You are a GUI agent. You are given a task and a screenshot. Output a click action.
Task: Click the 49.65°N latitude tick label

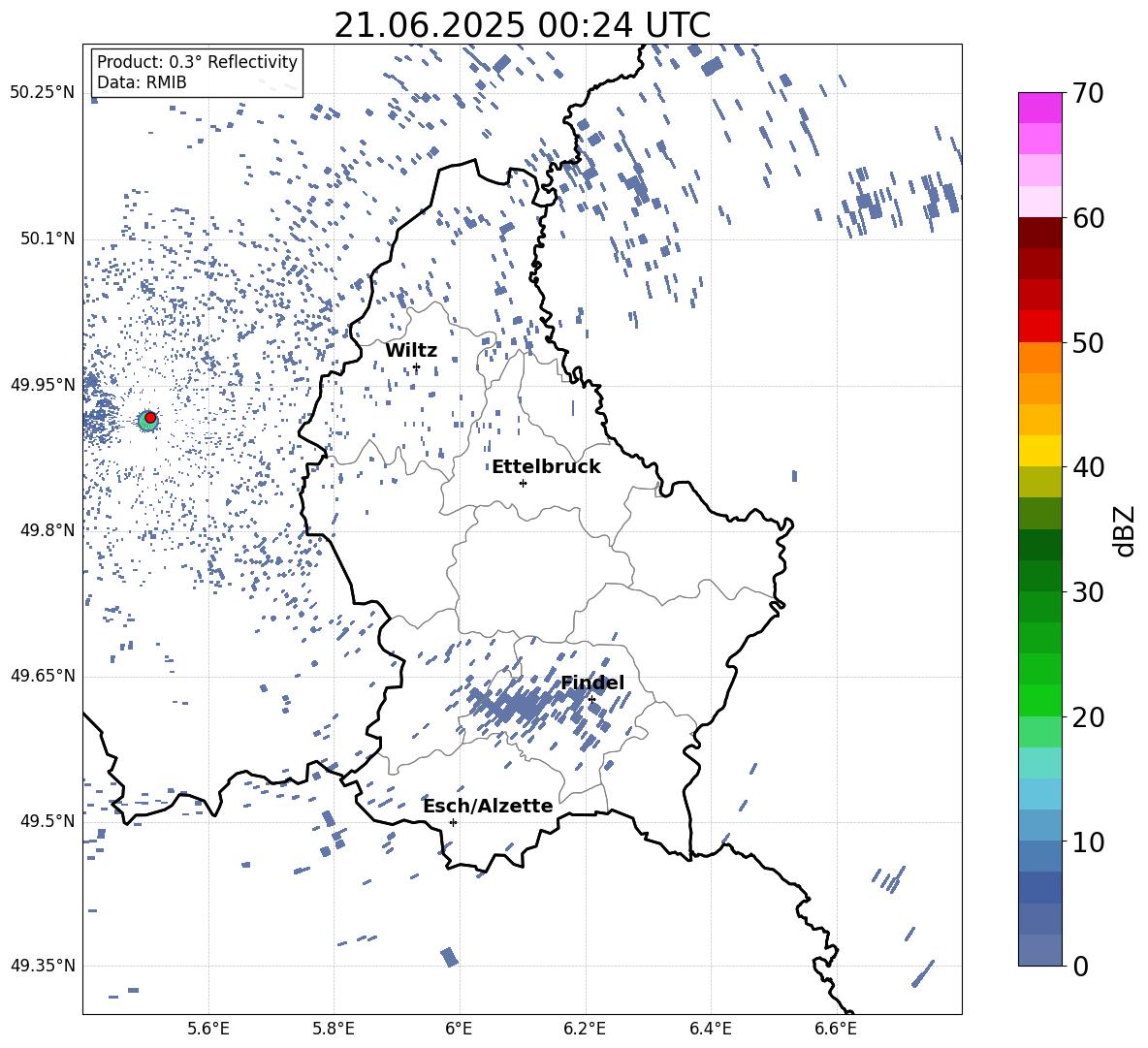[x=43, y=675]
